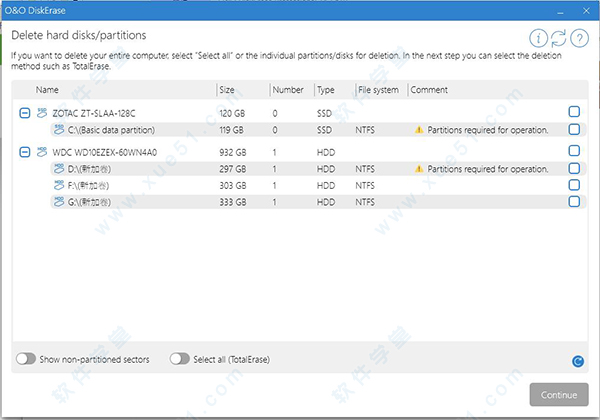600x420 pixels.
Task: Click the File system column header
Action: click(x=379, y=90)
